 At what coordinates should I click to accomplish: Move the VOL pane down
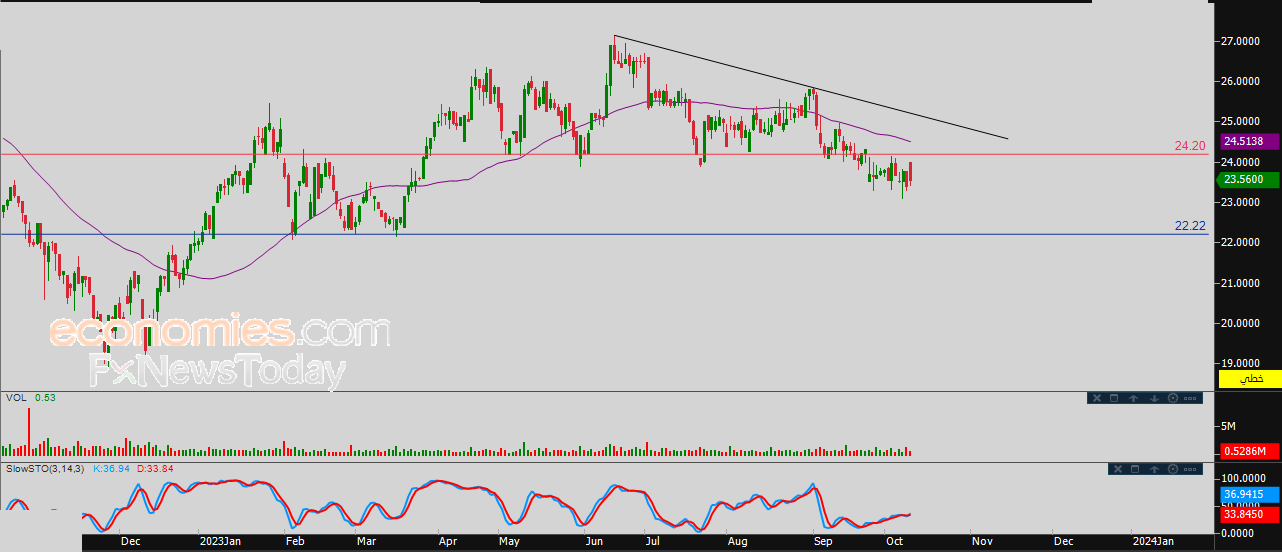pyautogui.click(x=1155, y=398)
